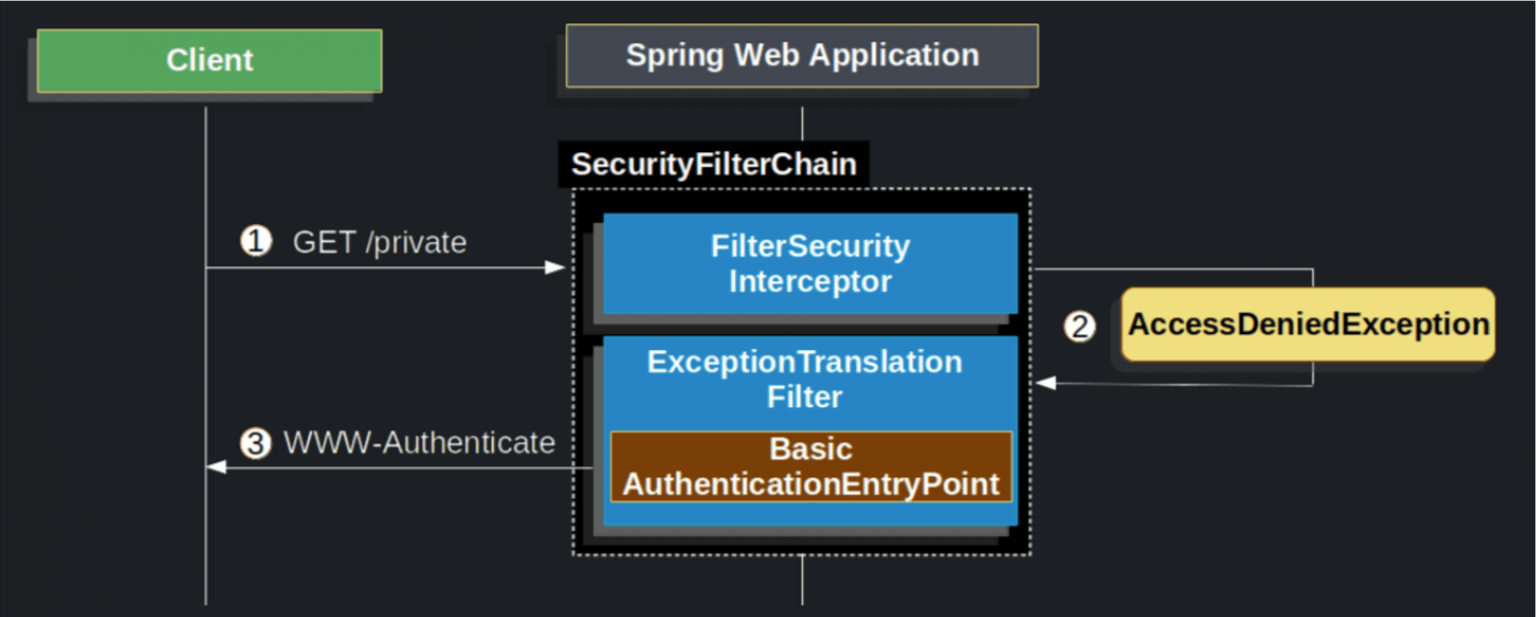This screenshot has width=1536, height=617.
Task: Select the Spring Web Application header box
Action: click(x=802, y=55)
